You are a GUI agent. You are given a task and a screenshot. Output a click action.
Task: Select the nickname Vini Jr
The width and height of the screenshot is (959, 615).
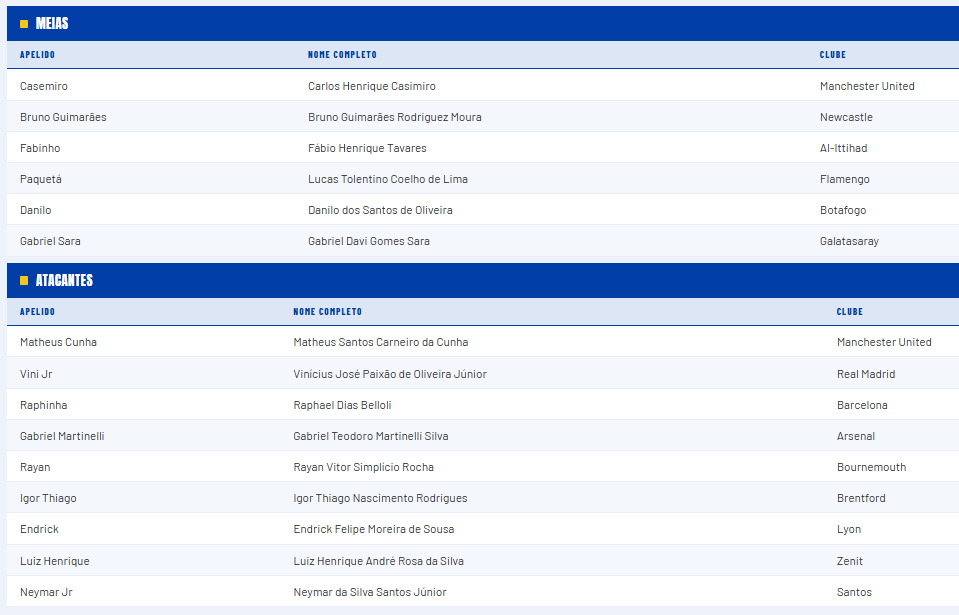(x=36, y=374)
